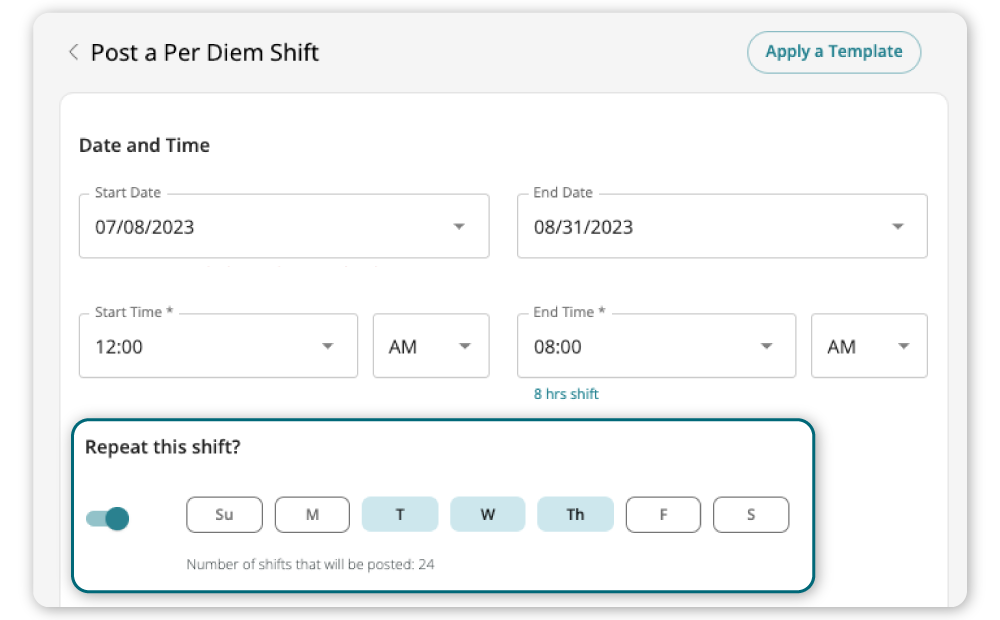Turn off the Repeat this shift toggle
The image size is (1000, 620).
[x=108, y=518]
